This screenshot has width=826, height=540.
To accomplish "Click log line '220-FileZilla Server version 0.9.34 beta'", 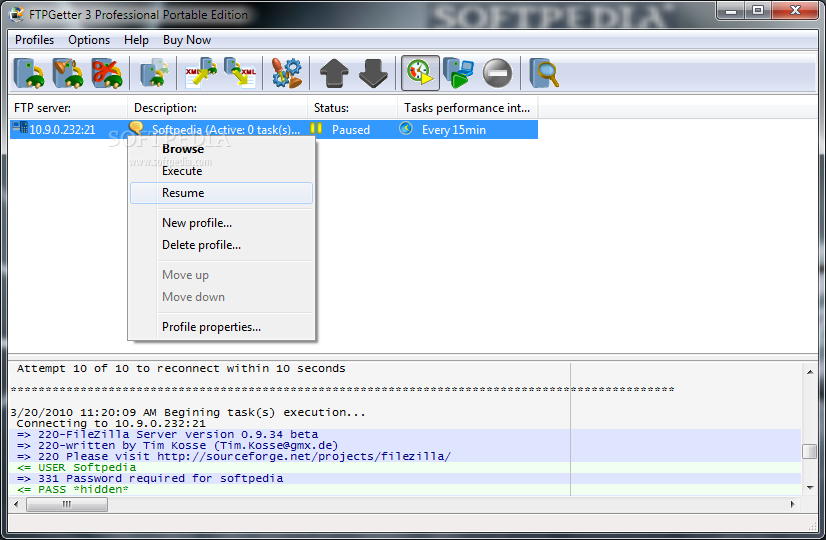I will pos(168,435).
